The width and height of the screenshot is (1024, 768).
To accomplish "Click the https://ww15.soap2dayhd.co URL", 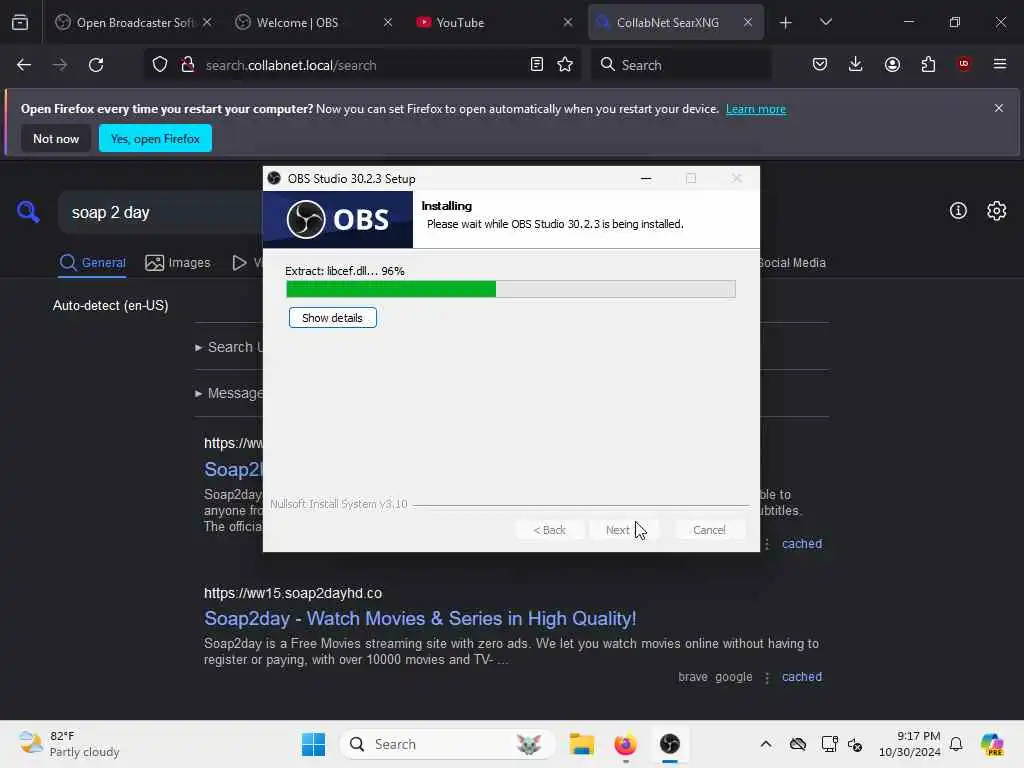I will coord(293,593).
